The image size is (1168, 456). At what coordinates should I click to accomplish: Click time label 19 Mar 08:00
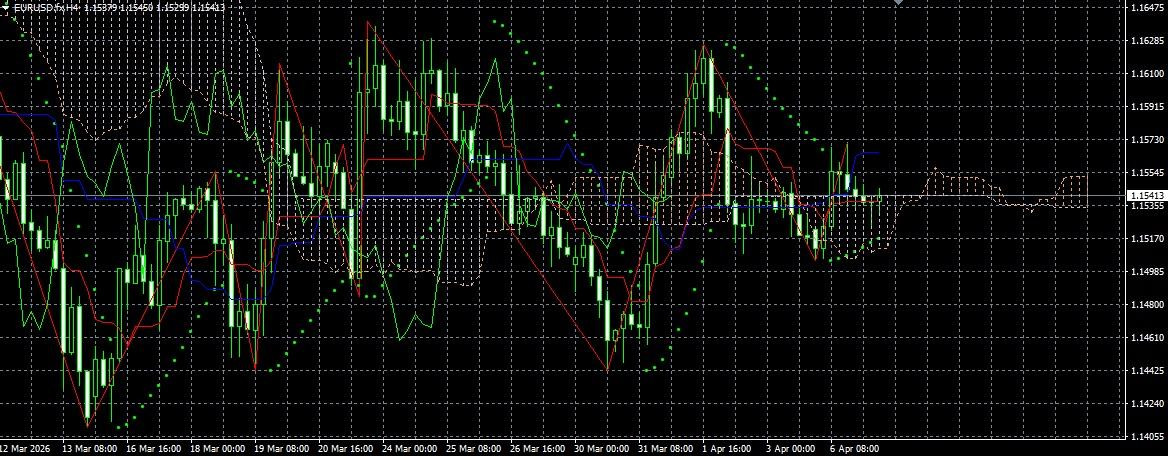click(282, 449)
